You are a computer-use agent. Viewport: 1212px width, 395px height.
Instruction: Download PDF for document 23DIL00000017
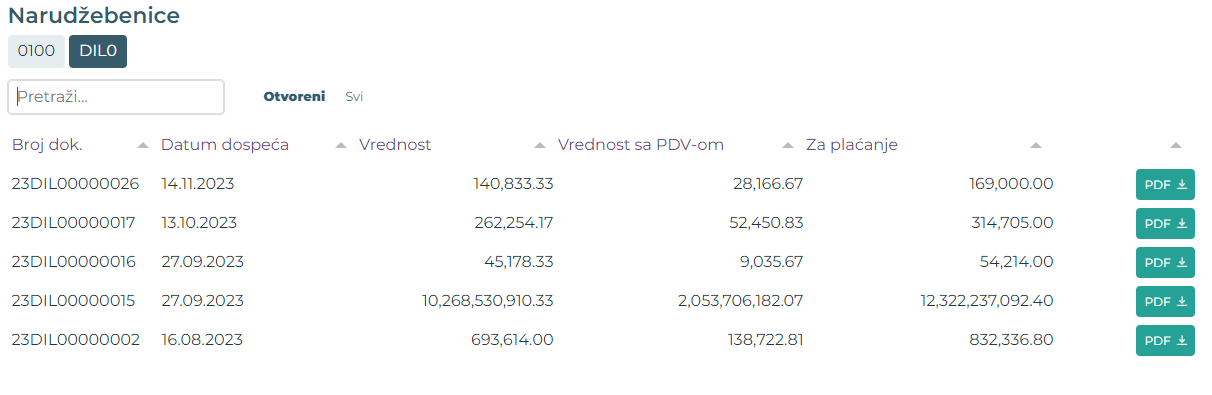[1165, 223]
